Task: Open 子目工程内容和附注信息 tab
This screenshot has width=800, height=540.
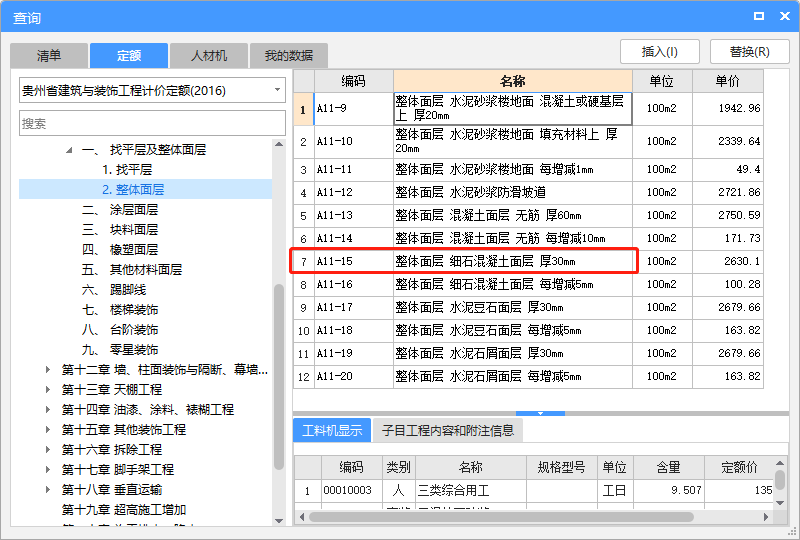Action: pos(448,430)
